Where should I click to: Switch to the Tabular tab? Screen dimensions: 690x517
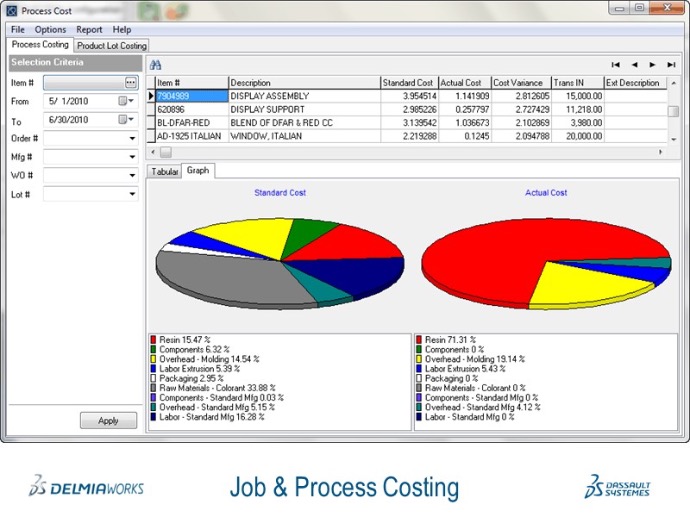pyautogui.click(x=164, y=172)
